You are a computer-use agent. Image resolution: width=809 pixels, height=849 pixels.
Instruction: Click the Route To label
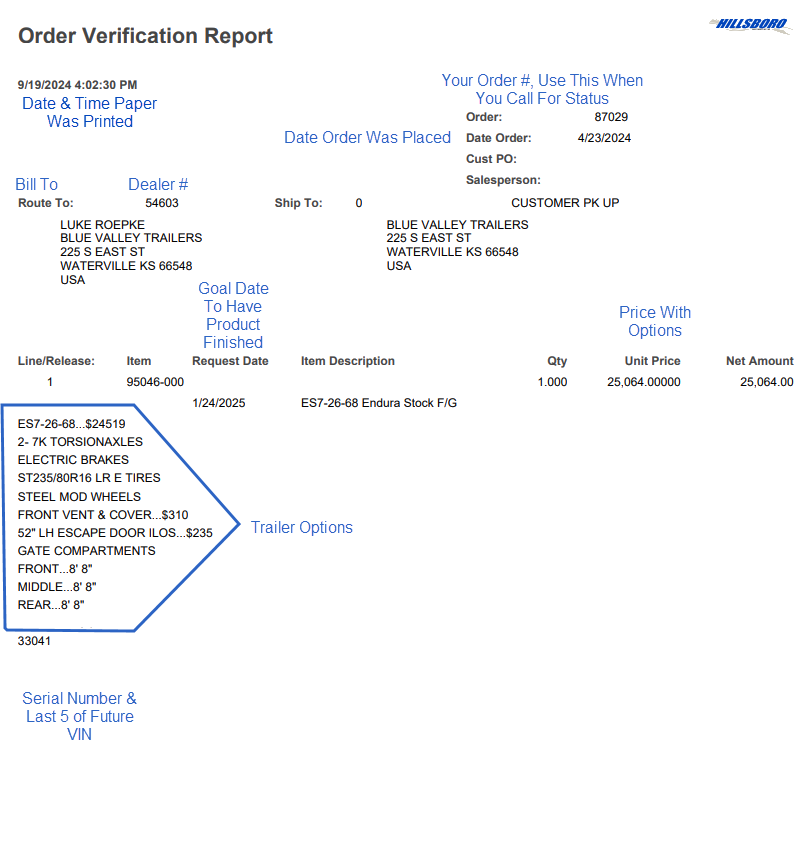click(x=45, y=203)
